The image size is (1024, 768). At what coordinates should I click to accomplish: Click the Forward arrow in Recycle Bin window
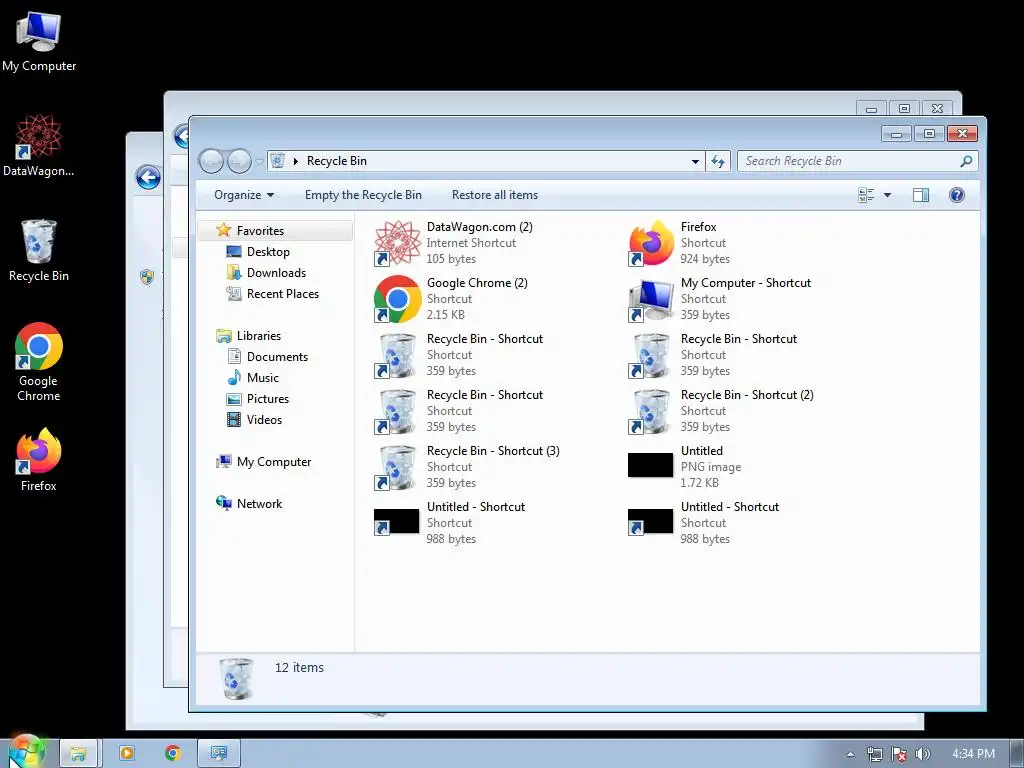click(239, 161)
